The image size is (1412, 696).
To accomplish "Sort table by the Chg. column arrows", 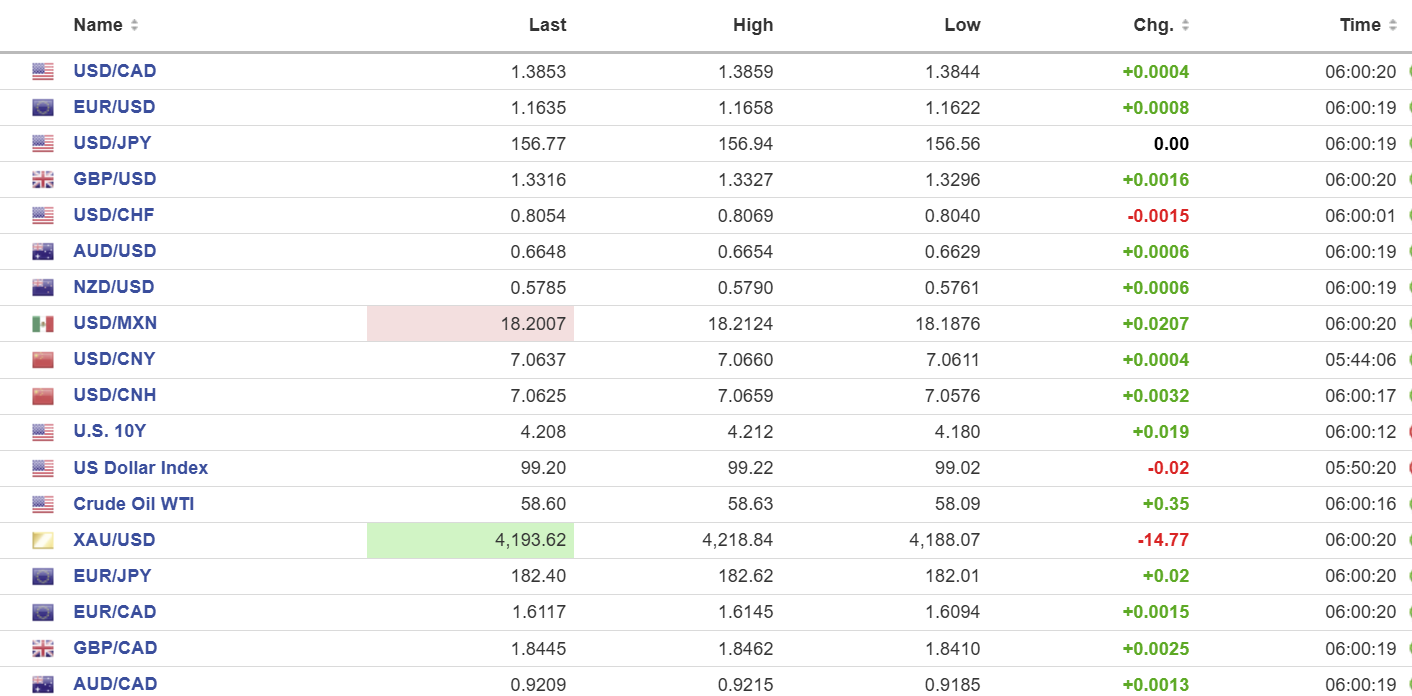I will coord(1185,25).
